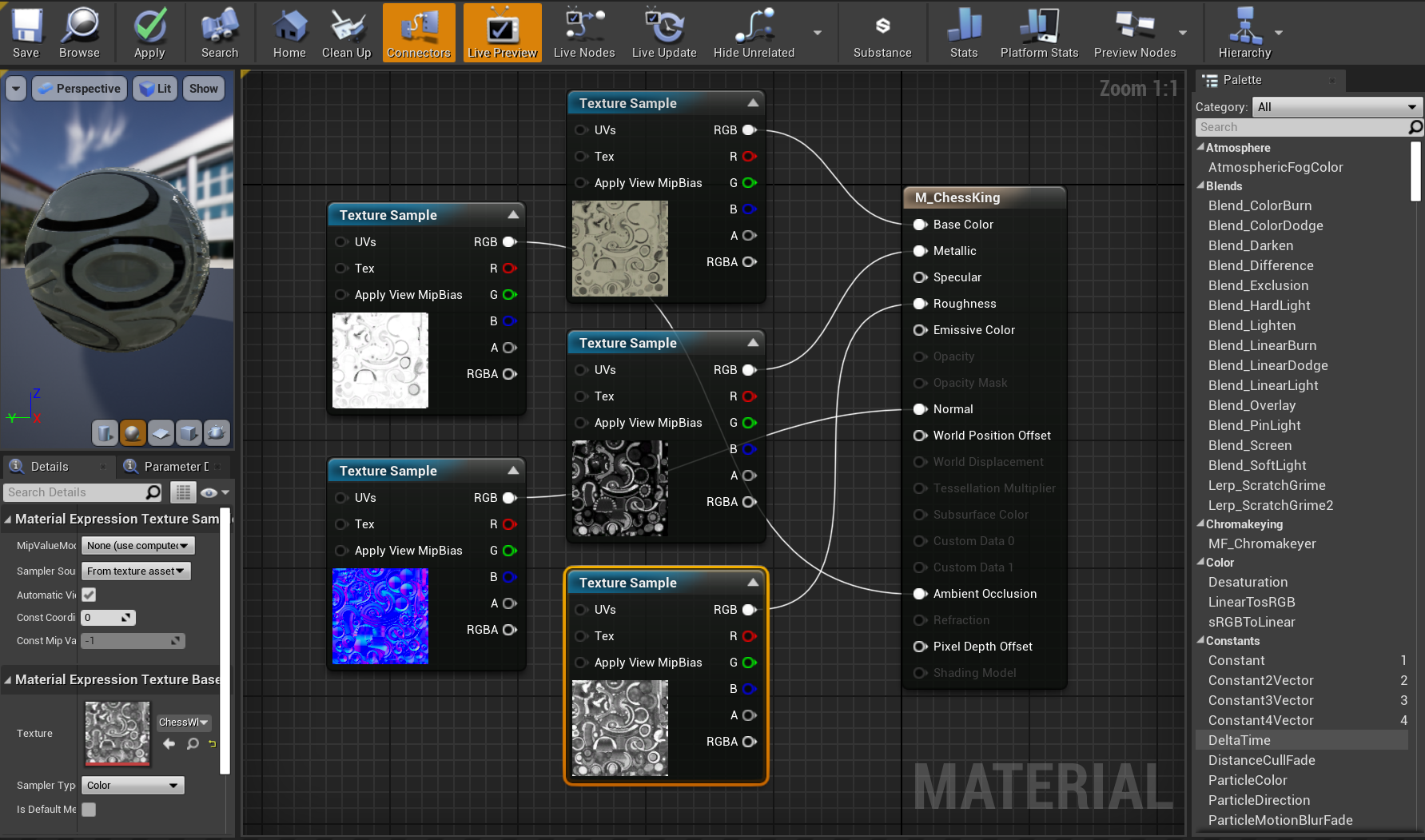Image resolution: width=1425 pixels, height=840 pixels.
Task: Enable the Is Default Meshpaint Texture checkbox
Action: pyautogui.click(x=89, y=810)
